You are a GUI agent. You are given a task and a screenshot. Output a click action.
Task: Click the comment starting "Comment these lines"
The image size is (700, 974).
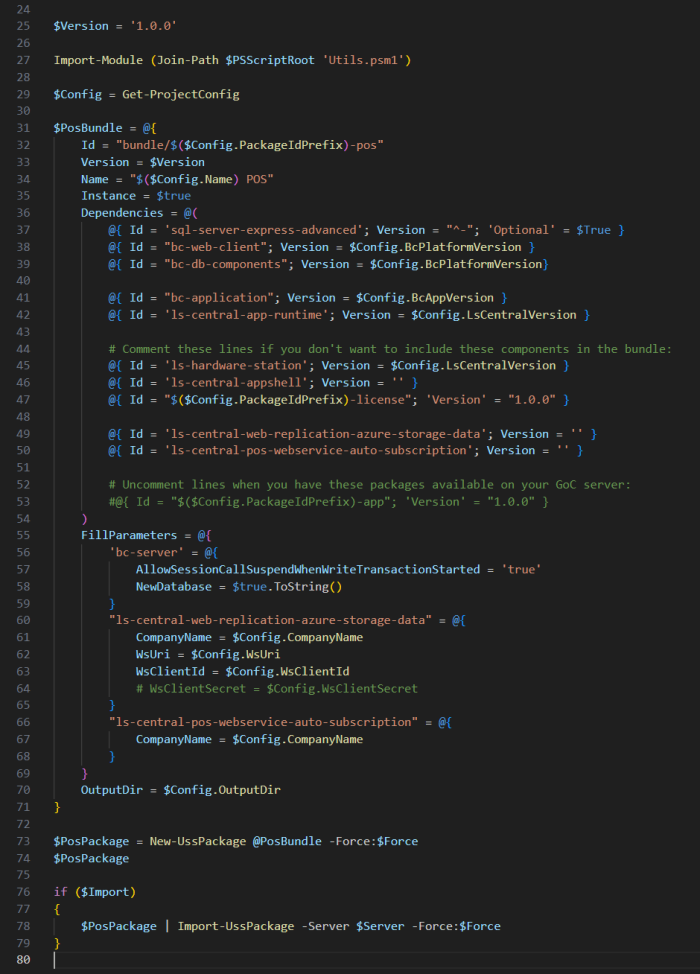[x=390, y=349]
